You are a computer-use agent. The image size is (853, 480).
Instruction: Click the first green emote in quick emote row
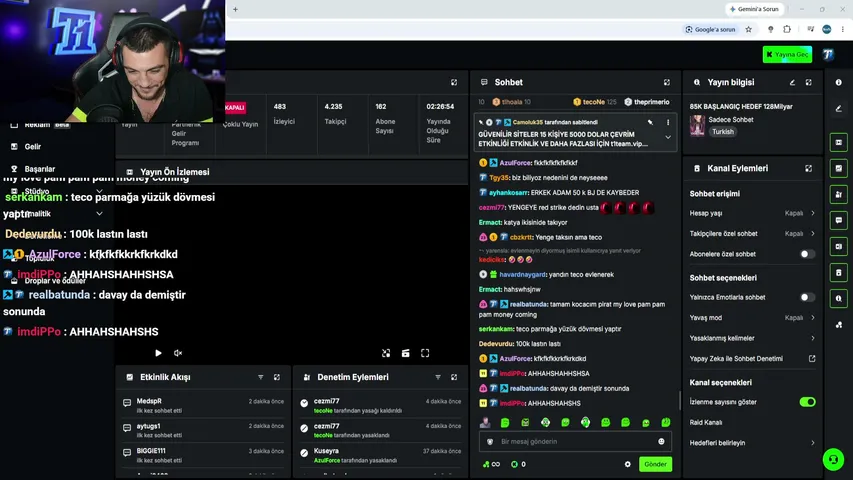(505, 422)
